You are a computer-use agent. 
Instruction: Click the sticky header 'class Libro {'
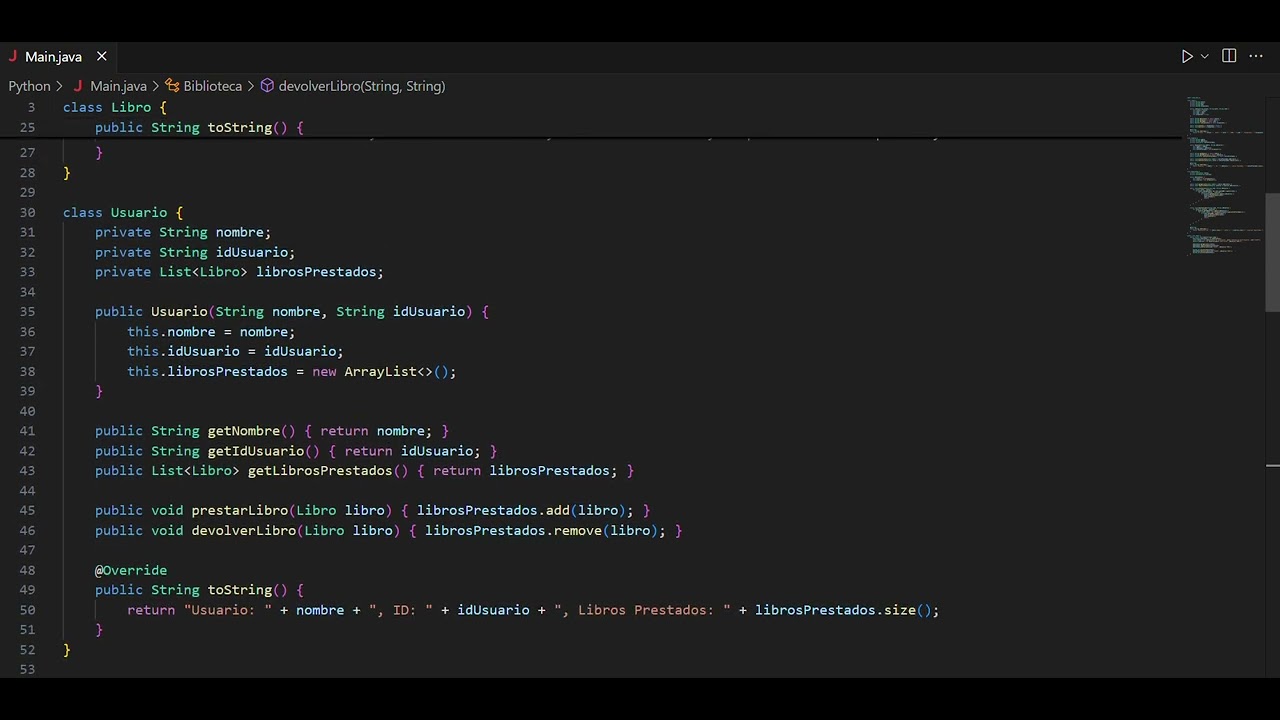click(x=115, y=107)
